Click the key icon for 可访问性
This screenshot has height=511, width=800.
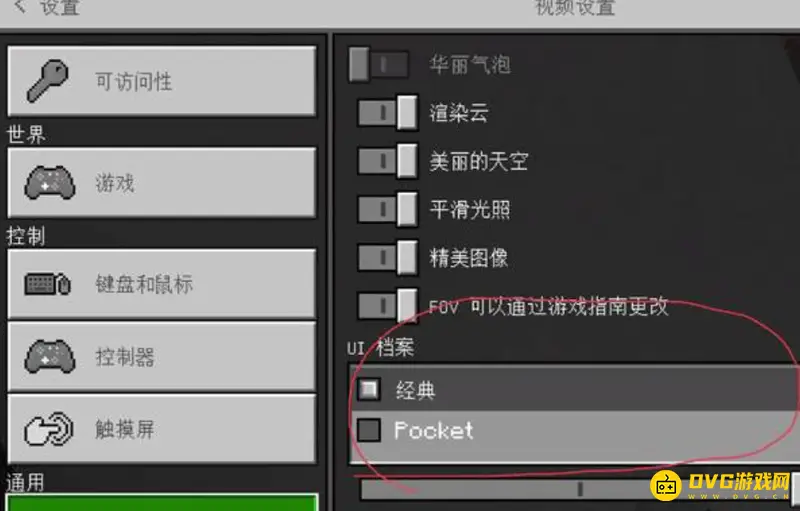click(47, 81)
